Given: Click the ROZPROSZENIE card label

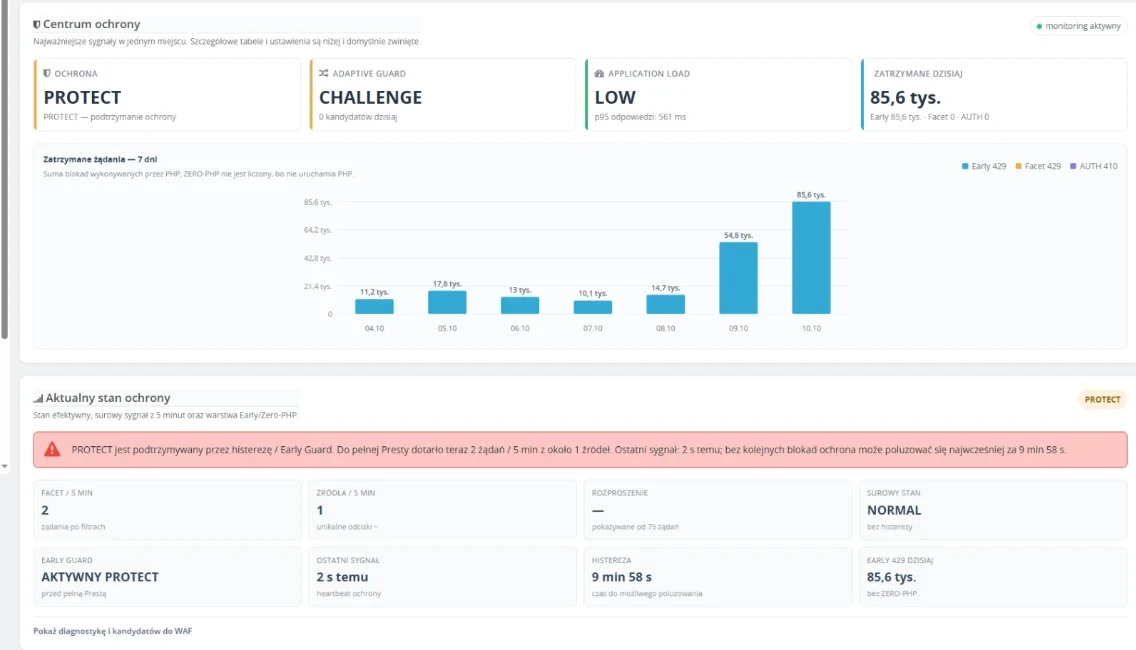Looking at the screenshot, I should (x=619, y=493).
